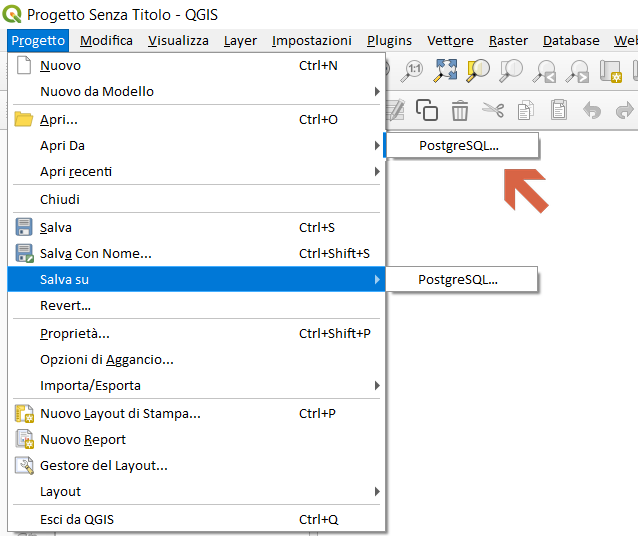Image resolution: width=638 pixels, height=536 pixels.
Task: Click the Zoom to Selection icon
Action: 478,70
